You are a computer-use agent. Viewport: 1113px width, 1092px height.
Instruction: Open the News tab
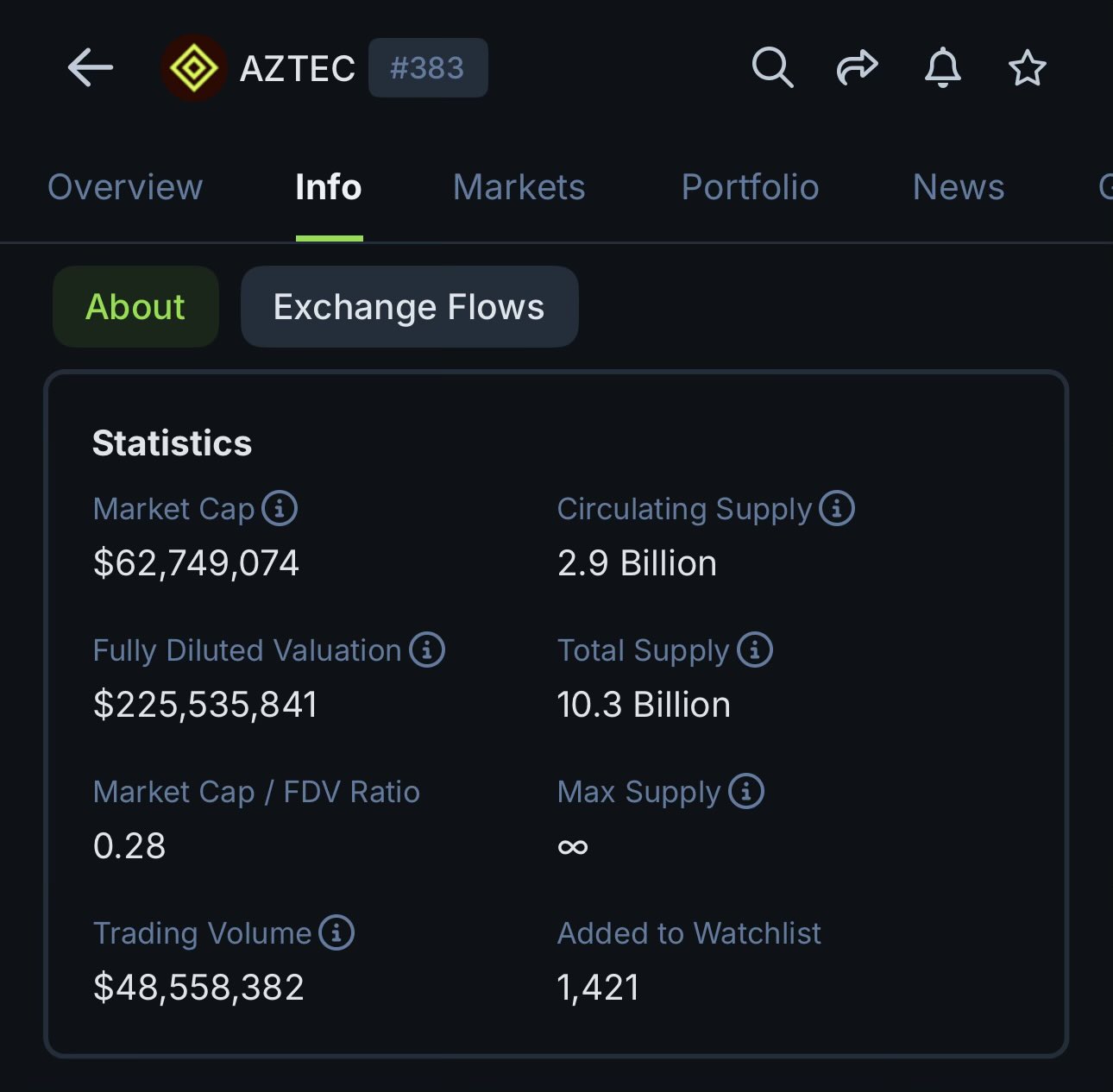pyautogui.click(x=959, y=187)
